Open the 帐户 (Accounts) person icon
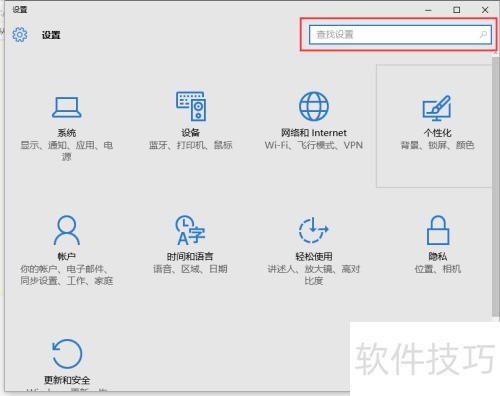 (67, 230)
